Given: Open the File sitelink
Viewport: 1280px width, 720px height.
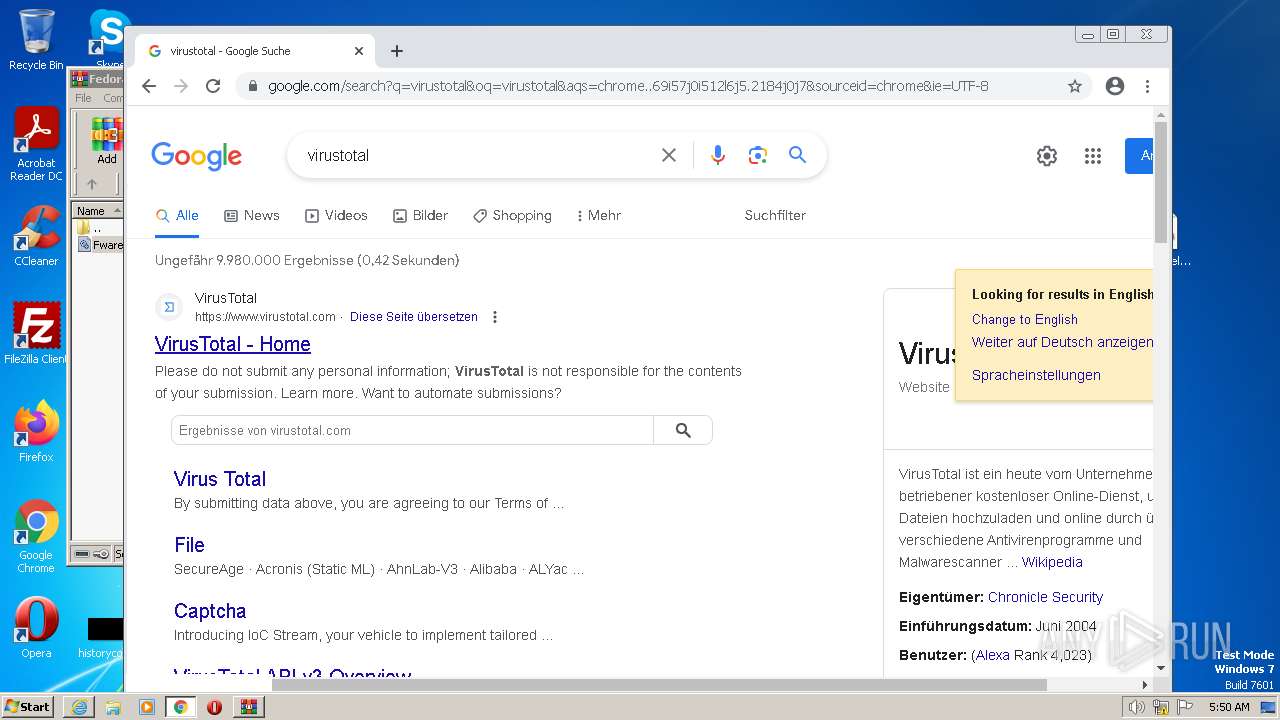Looking at the screenshot, I should [189, 545].
